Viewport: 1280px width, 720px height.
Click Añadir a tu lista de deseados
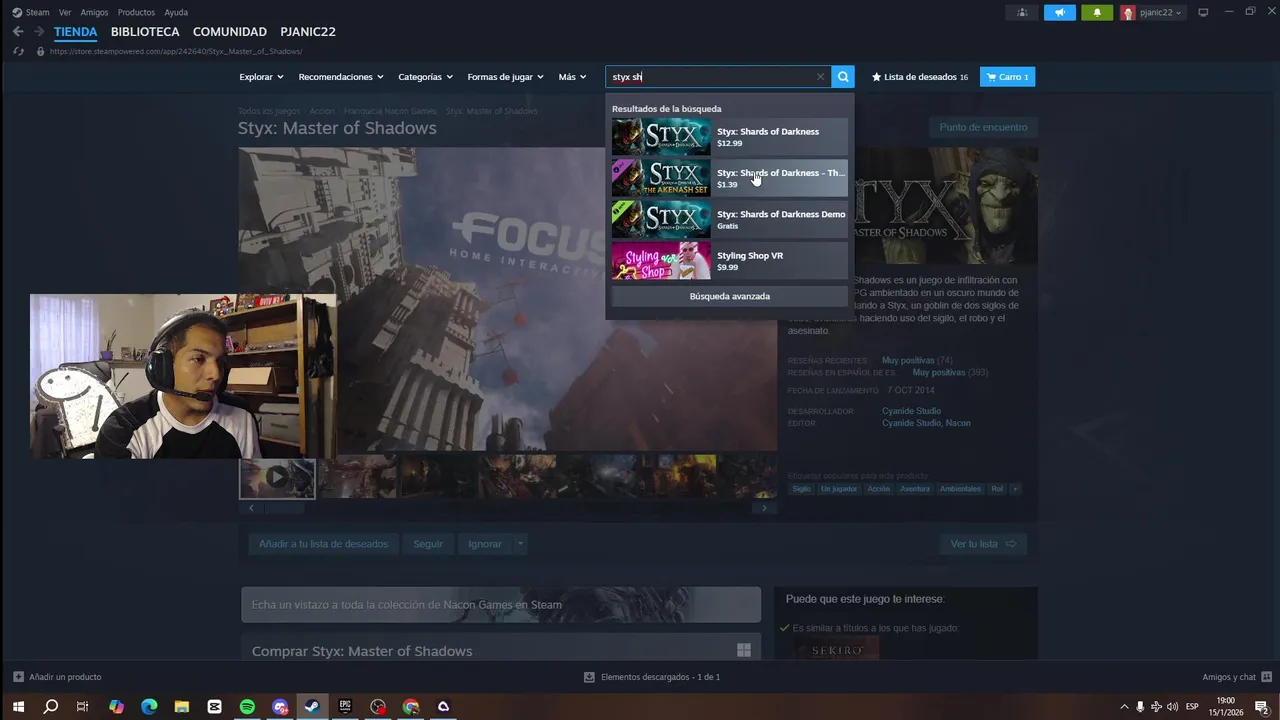pyautogui.click(x=323, y=544)
